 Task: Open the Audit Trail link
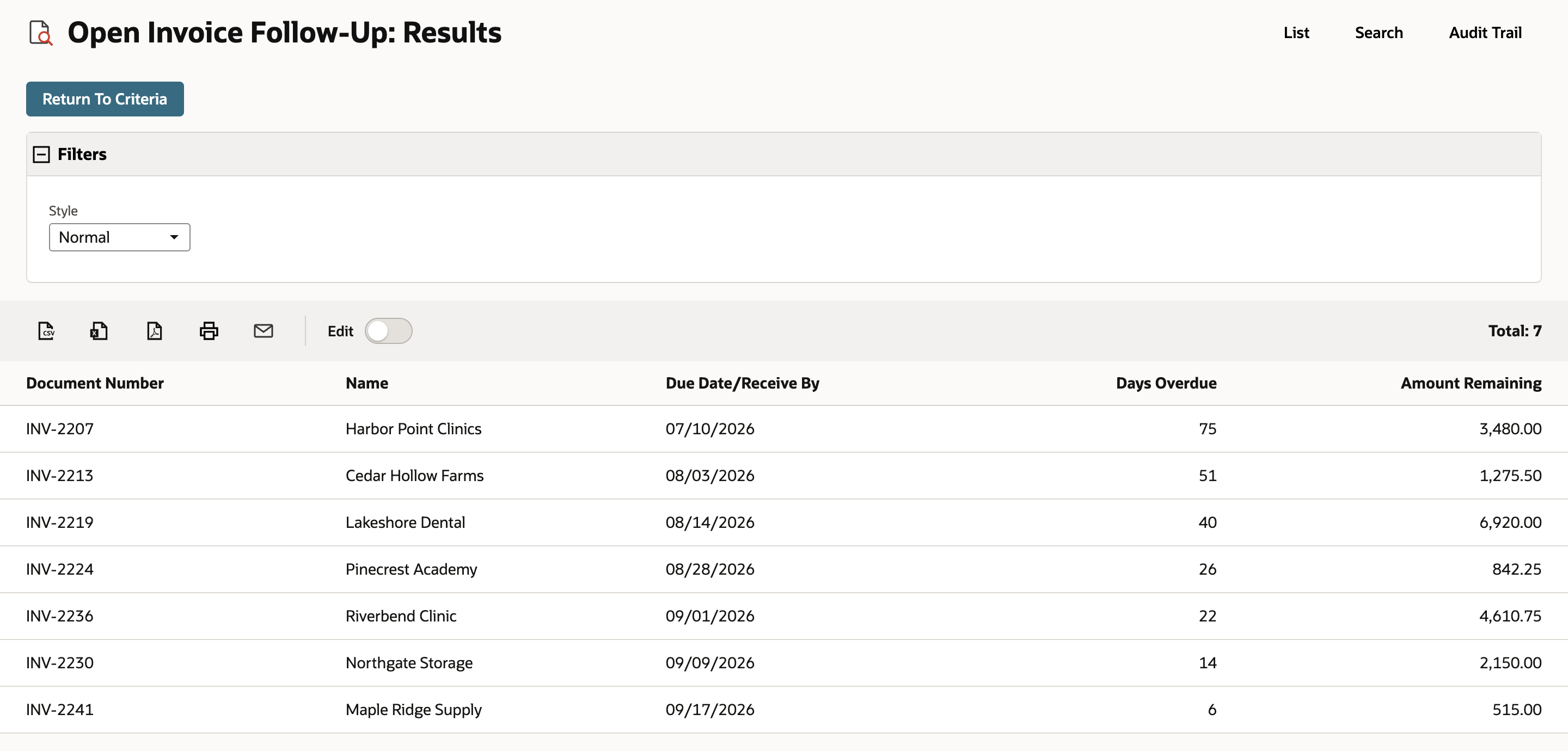click(x=1485, y=32)
